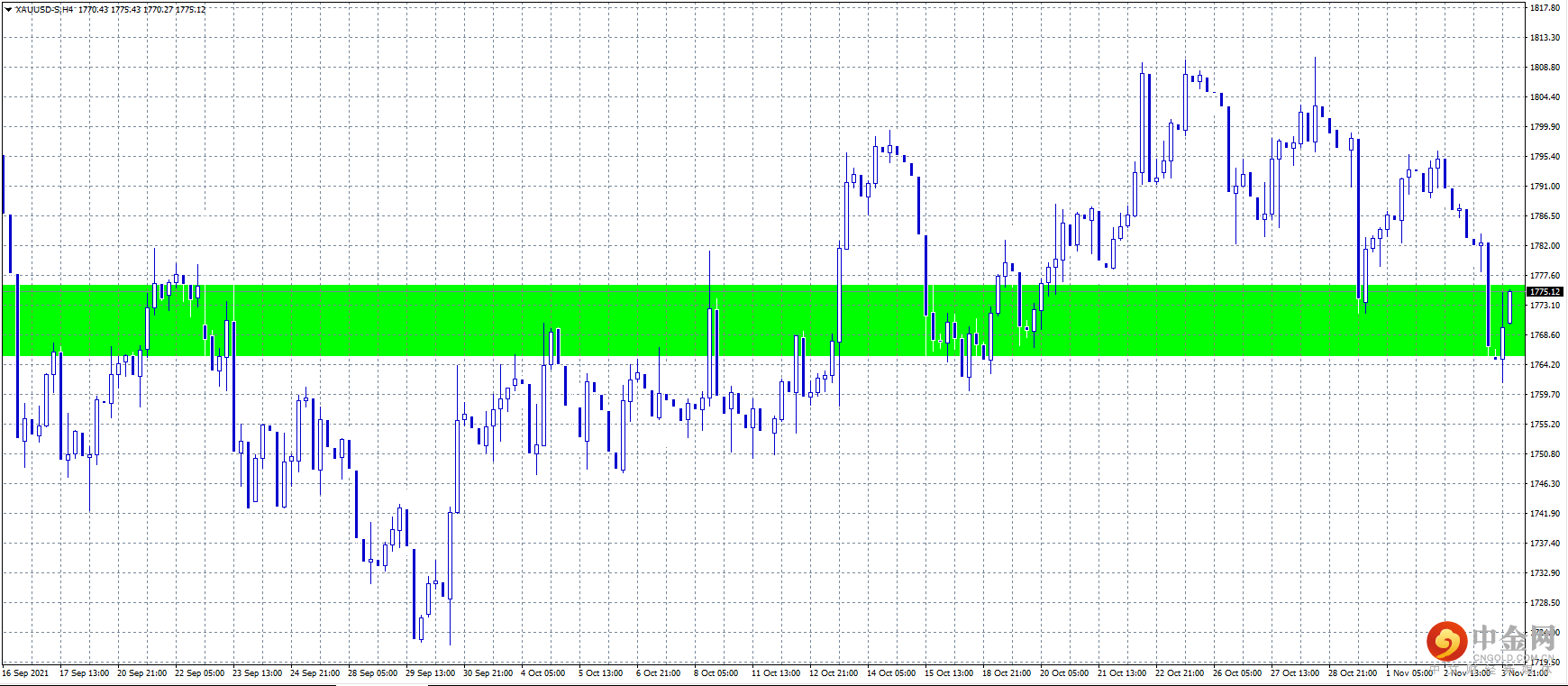Screen dimensions: 1568x686
Task: Click price level 1746.30 on the scale
Action: [x=1545, y=484]
